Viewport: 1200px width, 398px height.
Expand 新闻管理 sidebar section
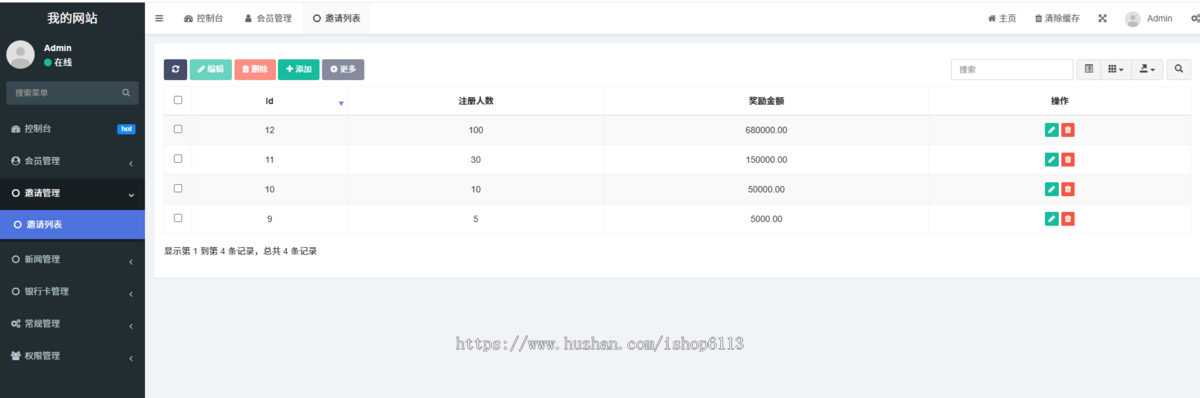[x=72, y=259]
